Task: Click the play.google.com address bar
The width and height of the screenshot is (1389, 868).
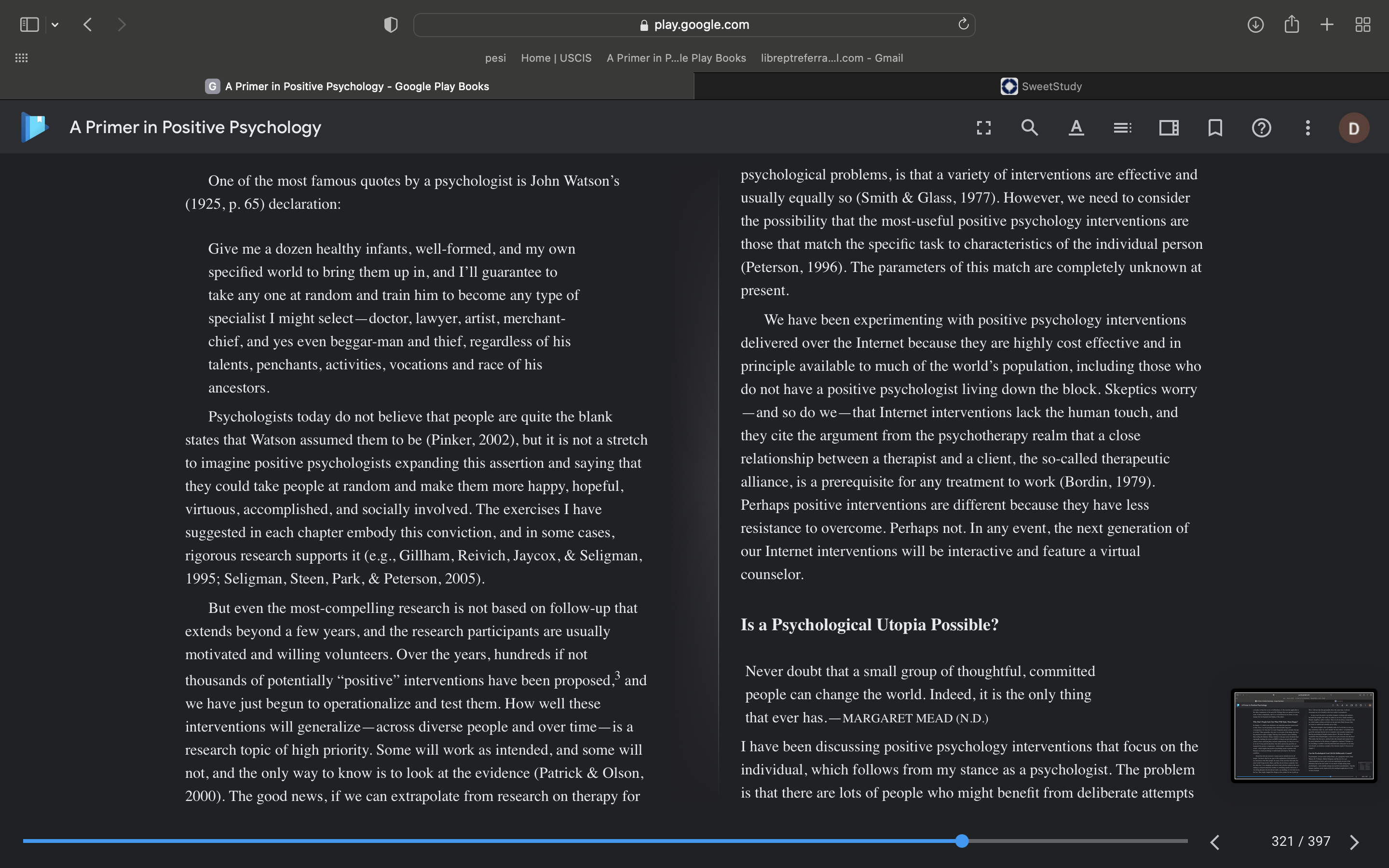Action: tap(694, 25)
